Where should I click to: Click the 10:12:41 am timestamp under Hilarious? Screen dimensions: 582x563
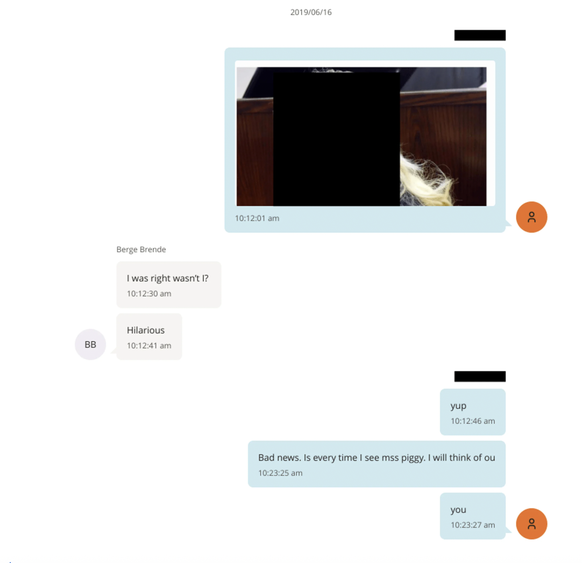point(149,346)
